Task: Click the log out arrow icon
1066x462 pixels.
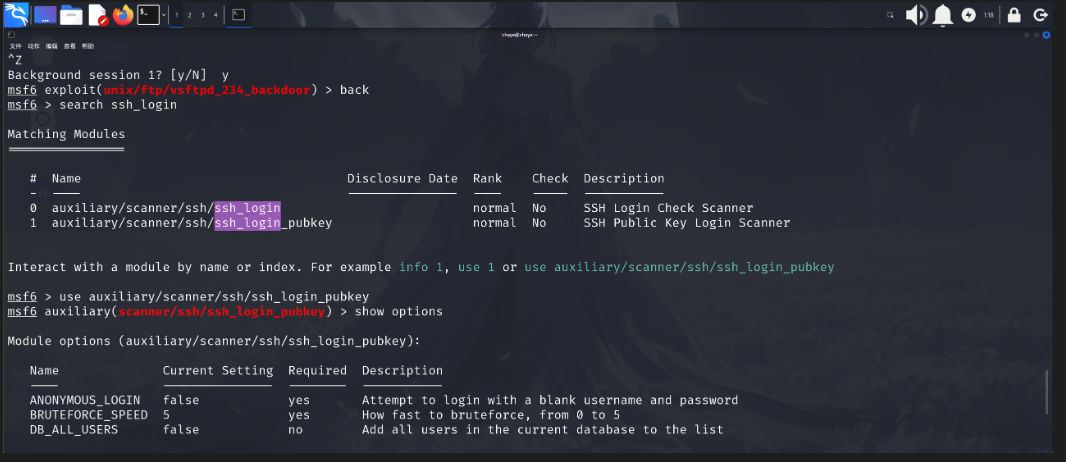Action: [x=1040, y=15]
